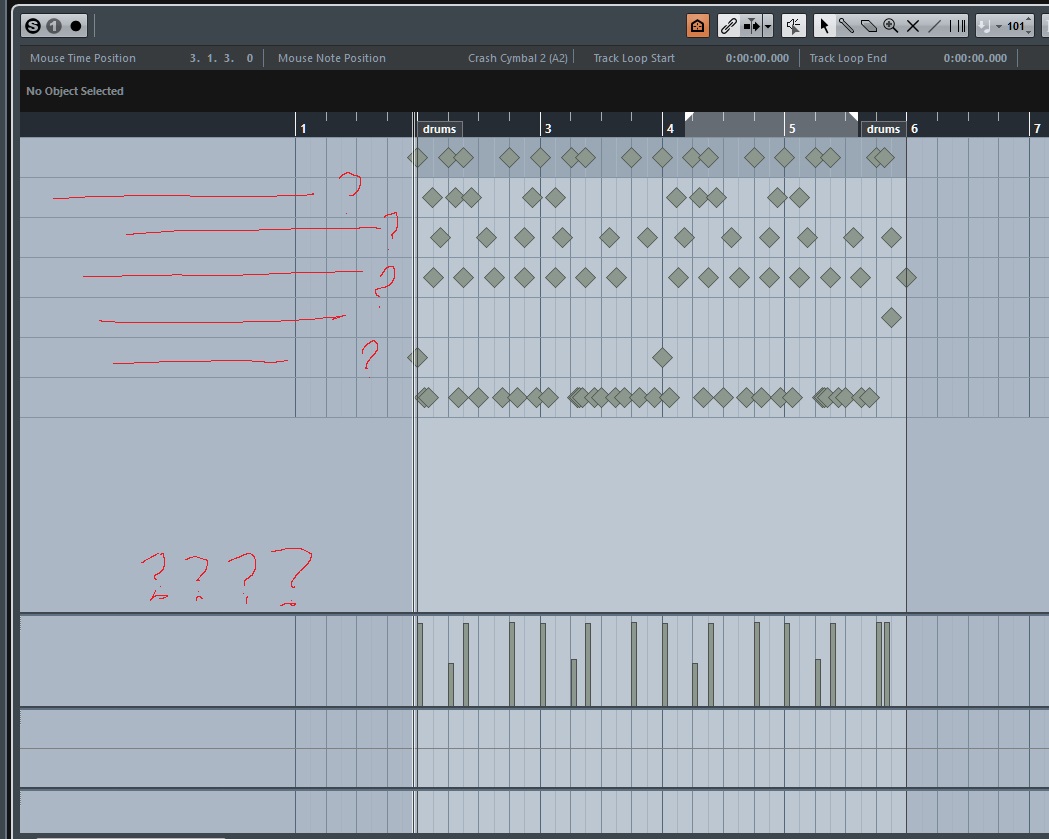Click bar 5 in the ruler
The image size is (1049, 839).
click(792, 128)
